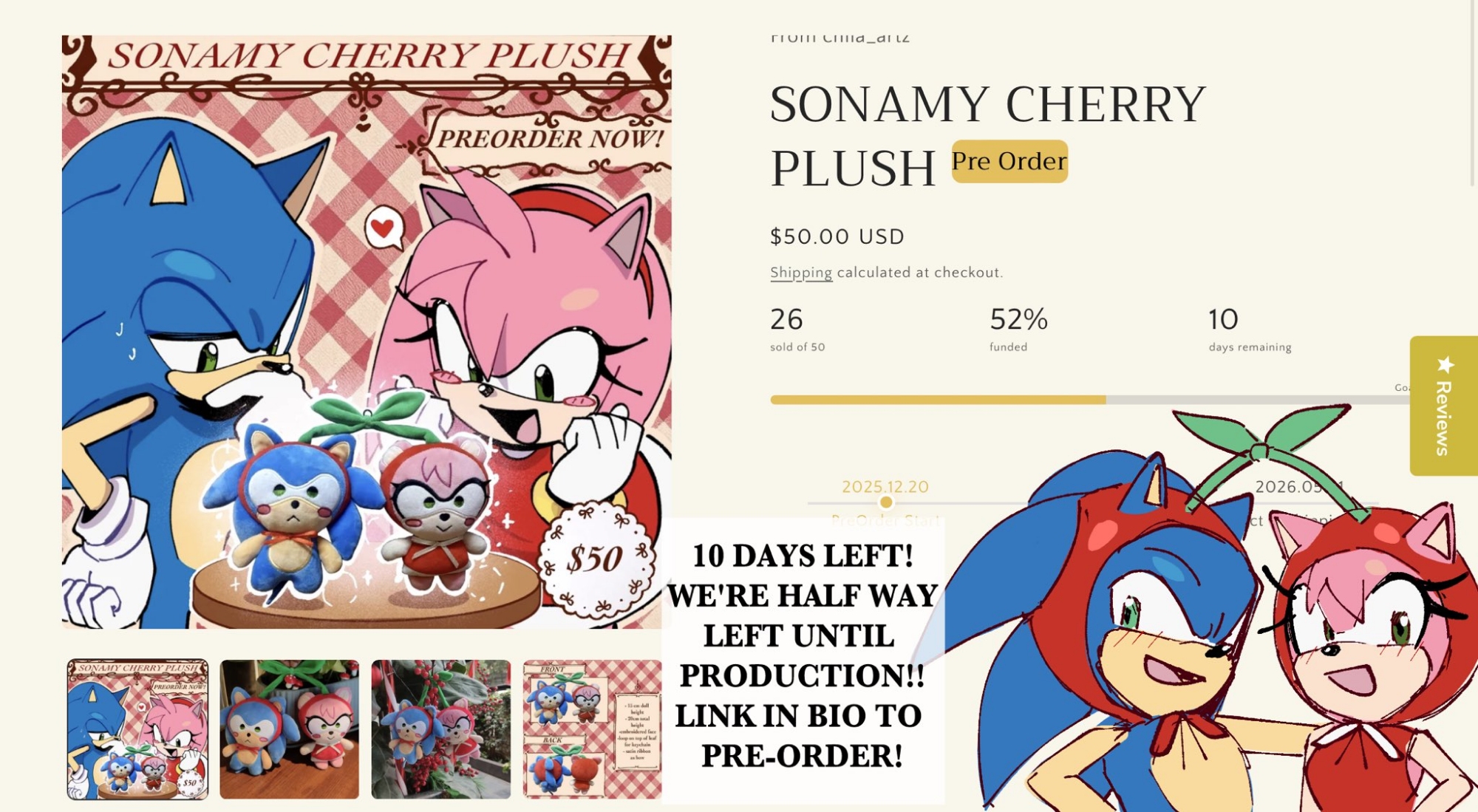The width and height of the screenshot is (1478, 812).
Task: Click the $50.00 USD price text
Action: tap(837, 236)
